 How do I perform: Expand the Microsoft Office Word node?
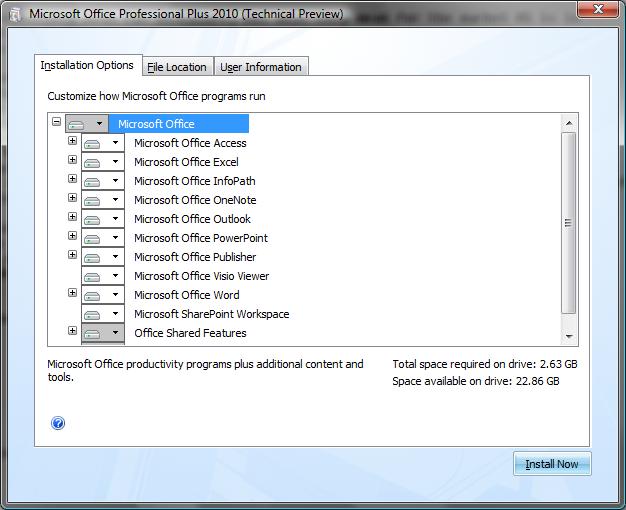72,293
